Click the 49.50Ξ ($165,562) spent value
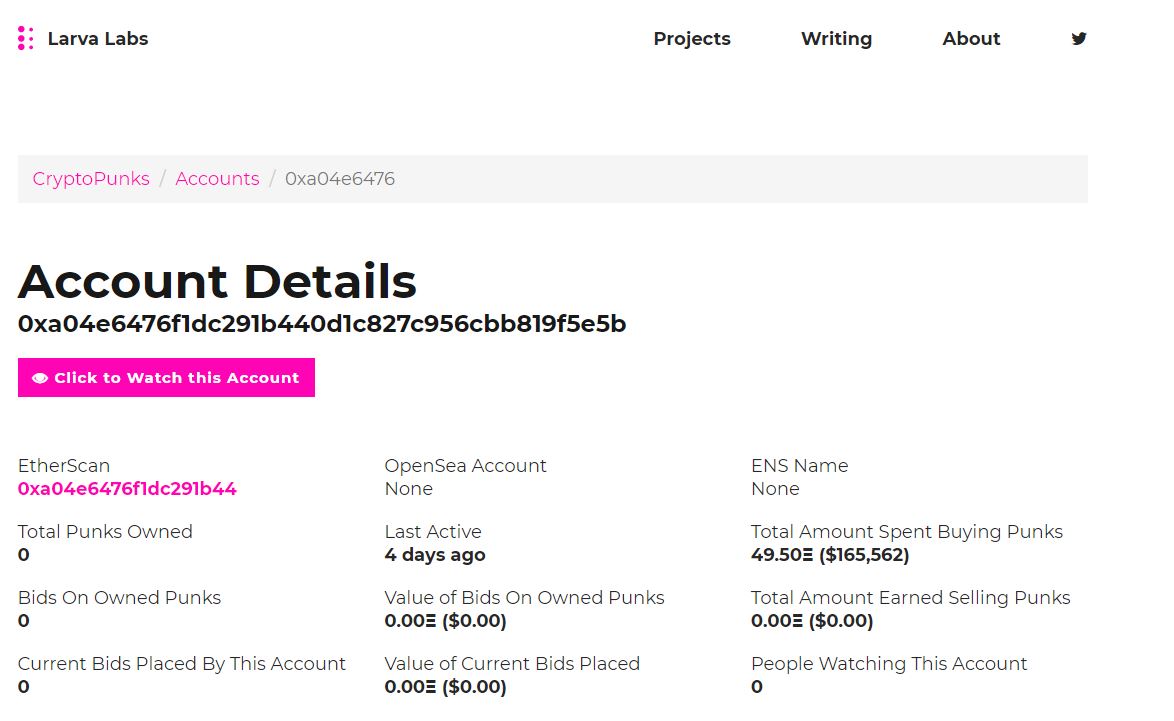The height and width of the screenshot is (721, 1174). click(830, 555)
